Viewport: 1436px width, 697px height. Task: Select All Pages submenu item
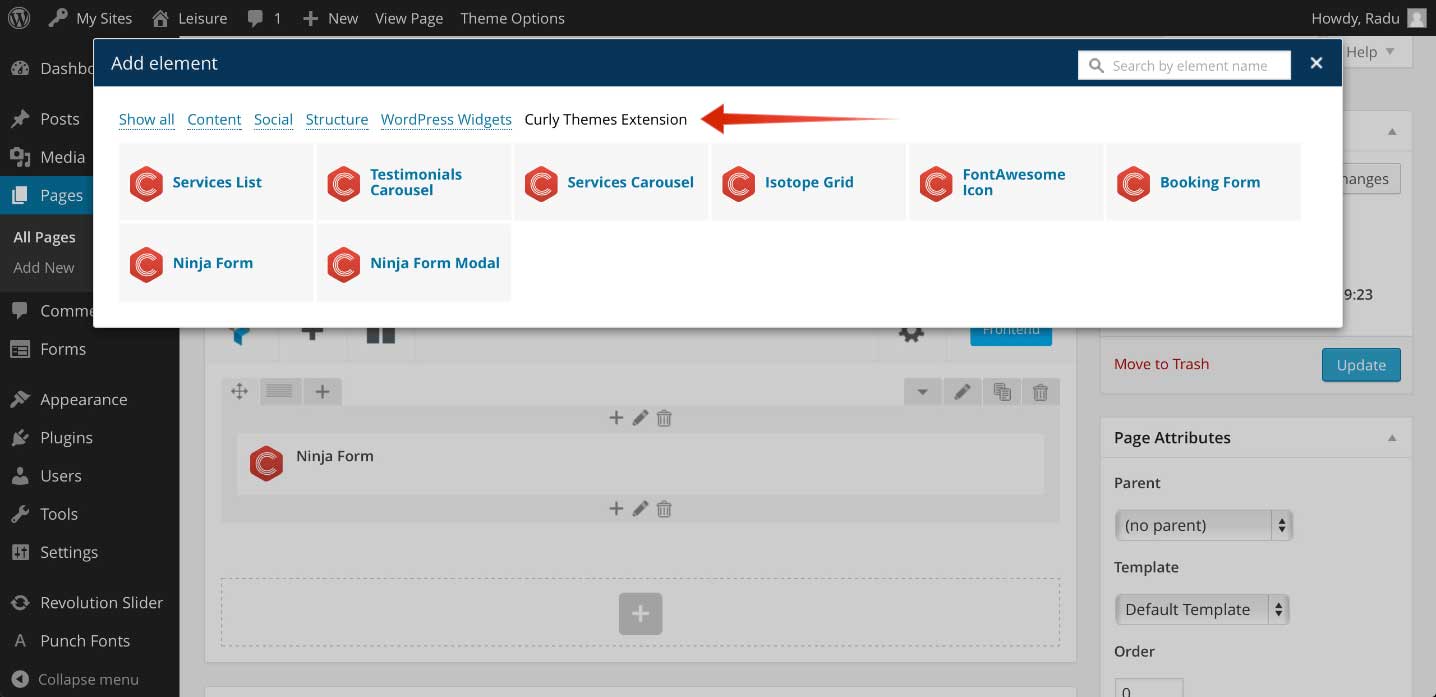(44, 237)
